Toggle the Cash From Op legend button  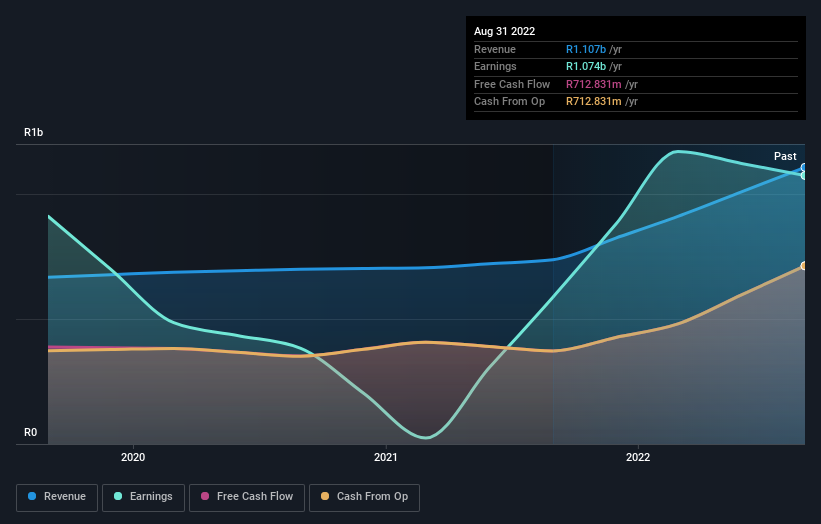coord(364,497)
